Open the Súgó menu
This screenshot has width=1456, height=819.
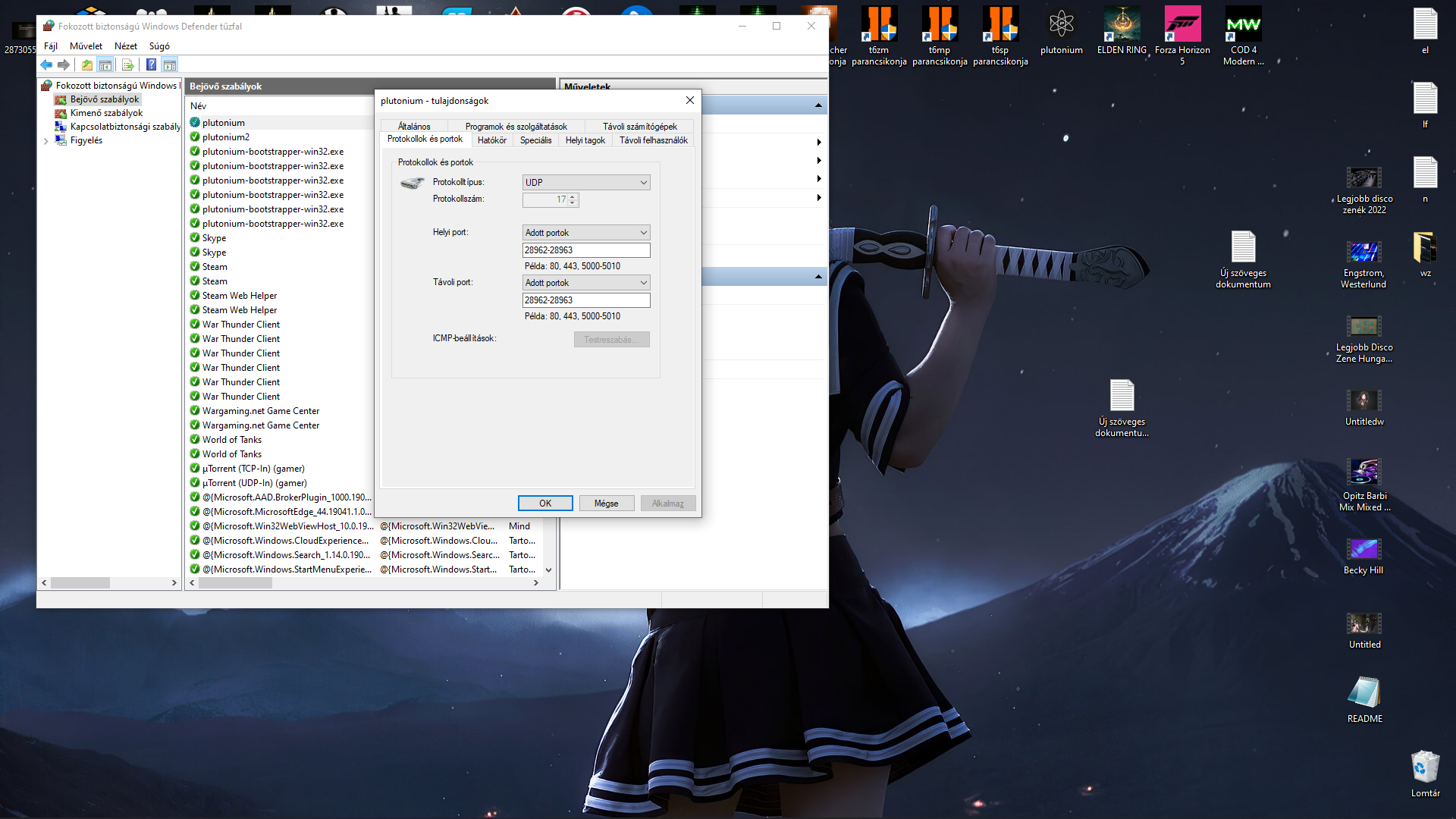159,46
